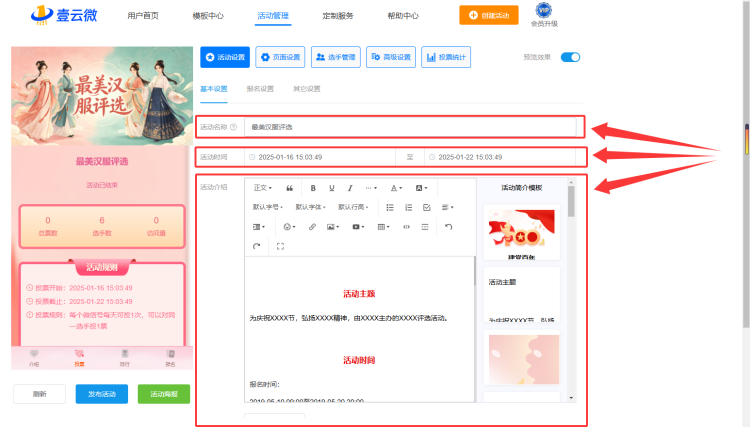Open the indent dropdown in the editor
The image size is (750, 427).
tap(258, 227)
